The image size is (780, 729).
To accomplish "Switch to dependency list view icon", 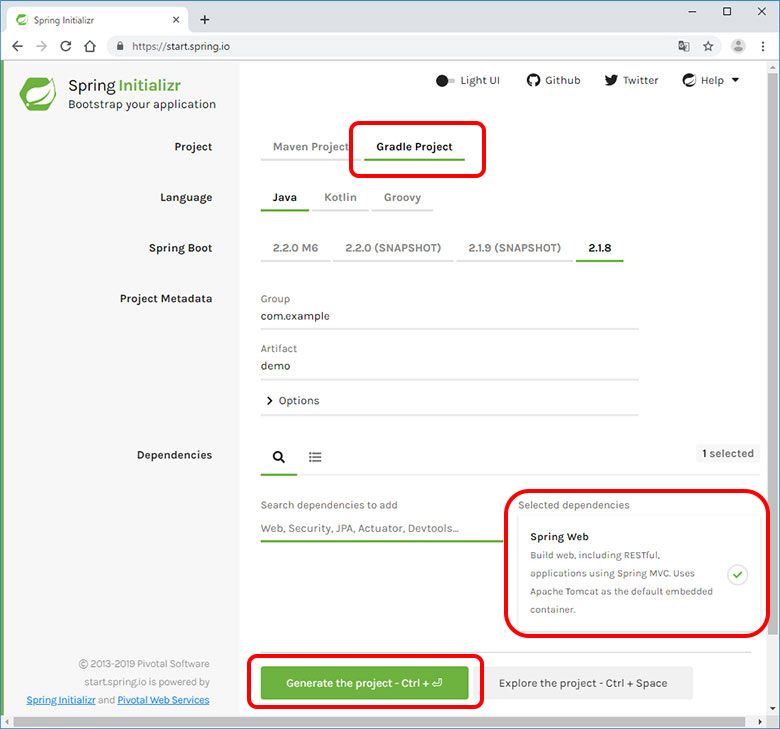I will click(315, 457).
